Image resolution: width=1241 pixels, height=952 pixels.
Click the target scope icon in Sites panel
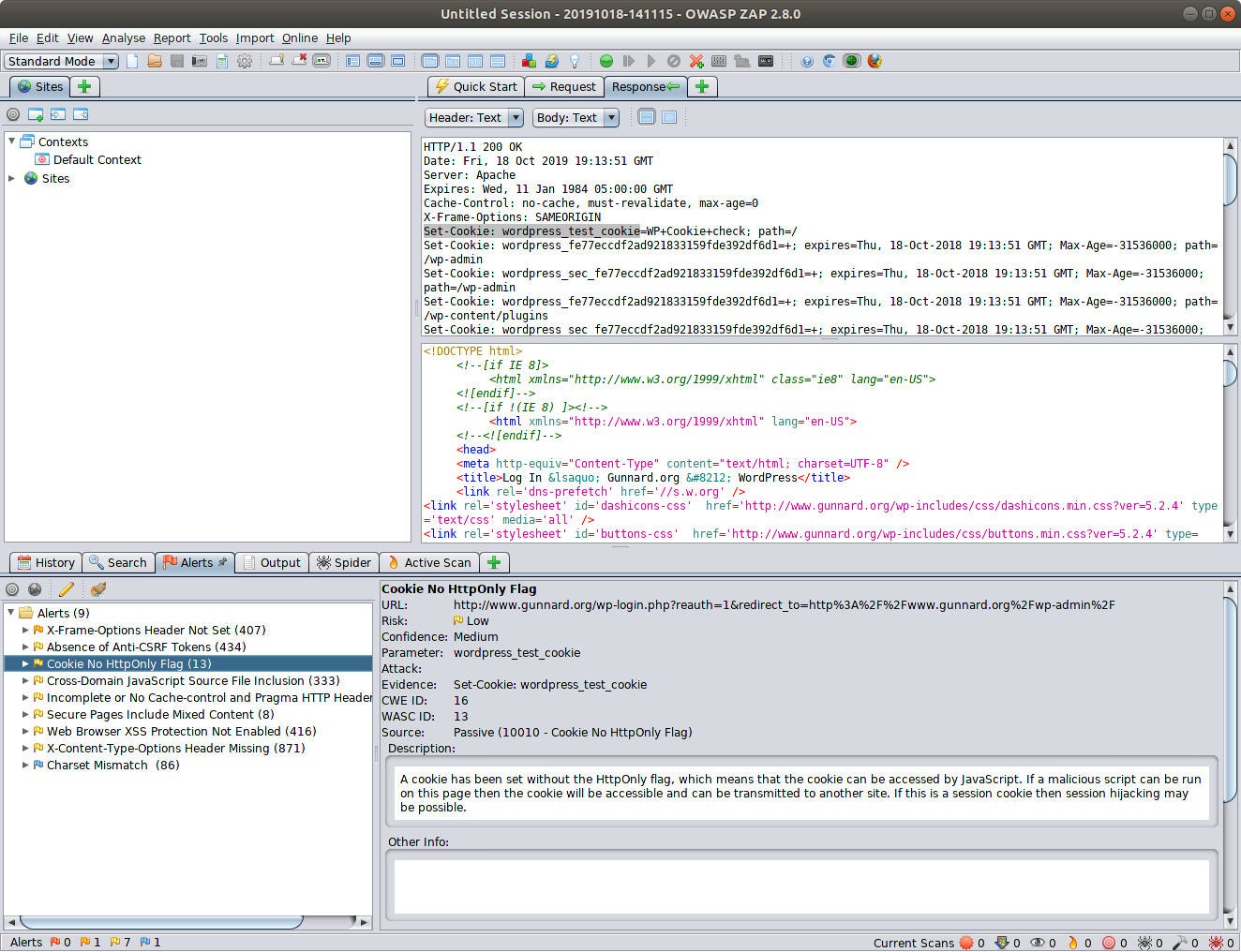pyautogui.click(x=13, y=114)
